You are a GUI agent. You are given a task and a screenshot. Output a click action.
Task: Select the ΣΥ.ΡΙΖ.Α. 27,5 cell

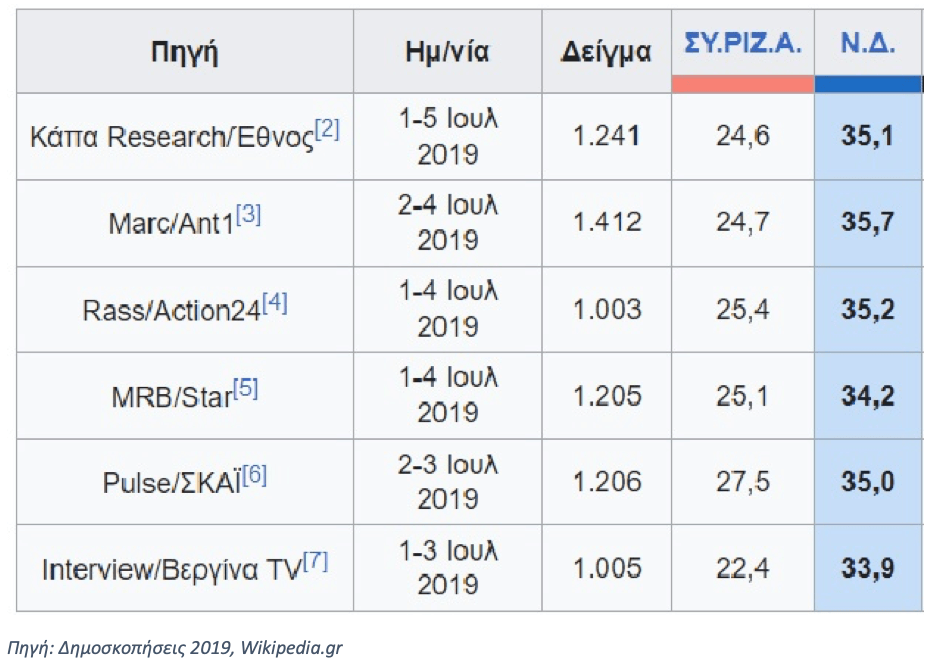click(x=743, y=482)
